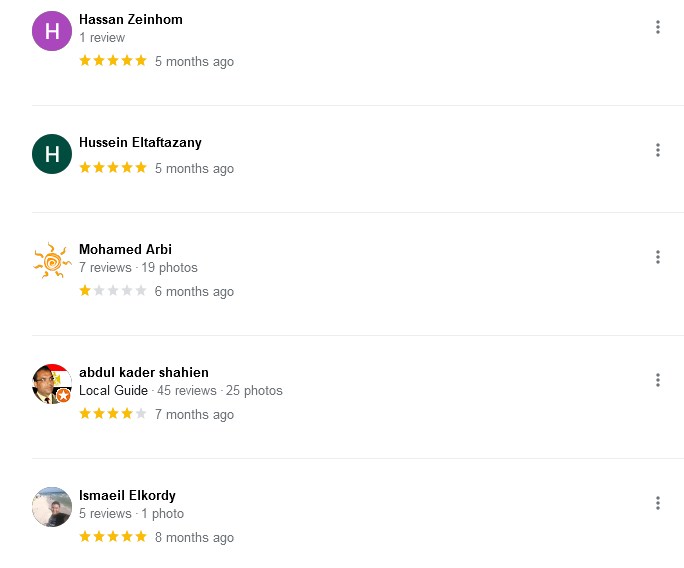Click Mohamed Arbi's one-star rating
The width and height of the screenshot is (684, 568).
[x=113, y=291]
